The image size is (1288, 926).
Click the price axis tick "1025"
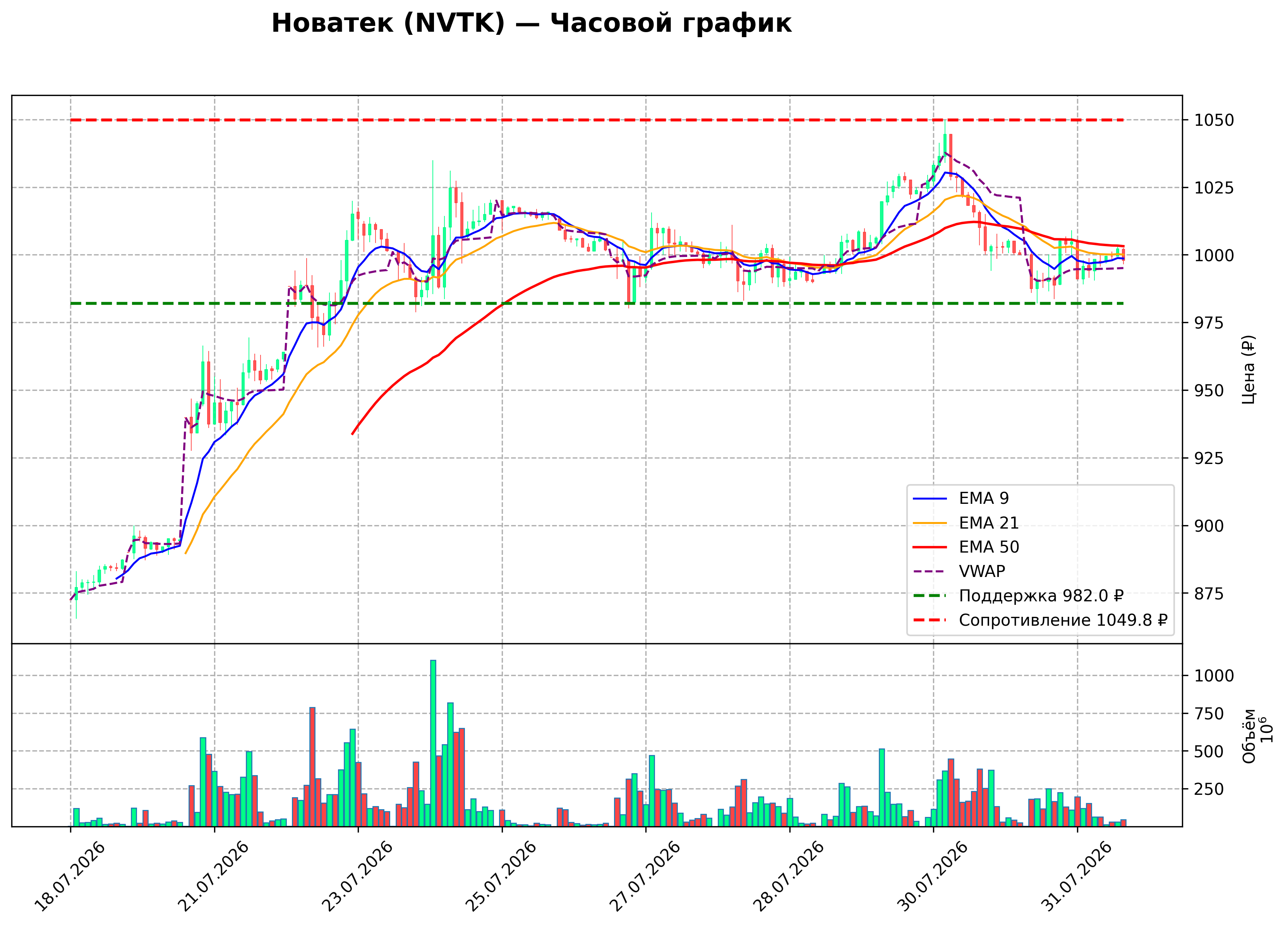point(1214,188)
